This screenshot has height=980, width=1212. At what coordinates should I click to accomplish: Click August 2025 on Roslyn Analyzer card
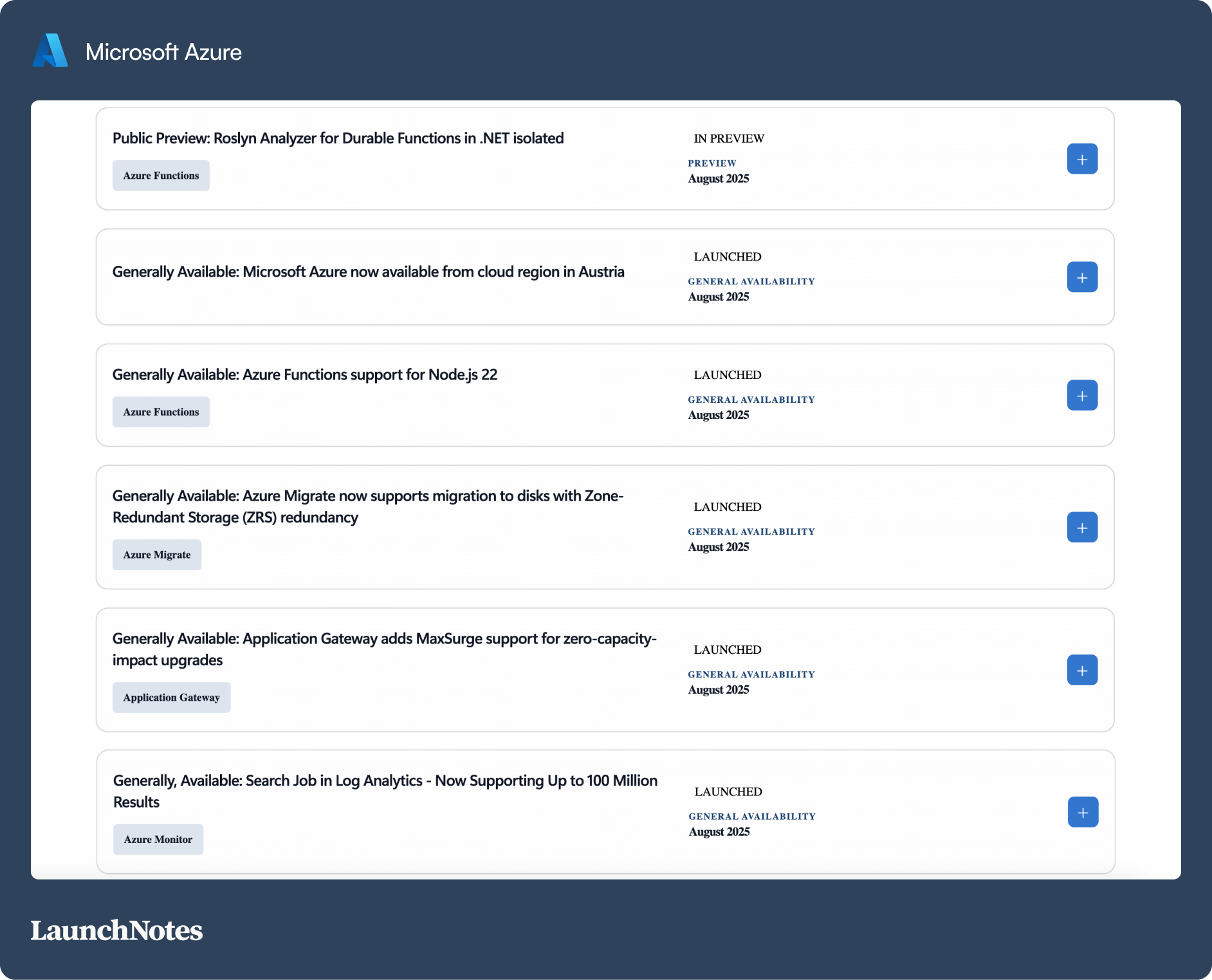click(x=719, y=179)
